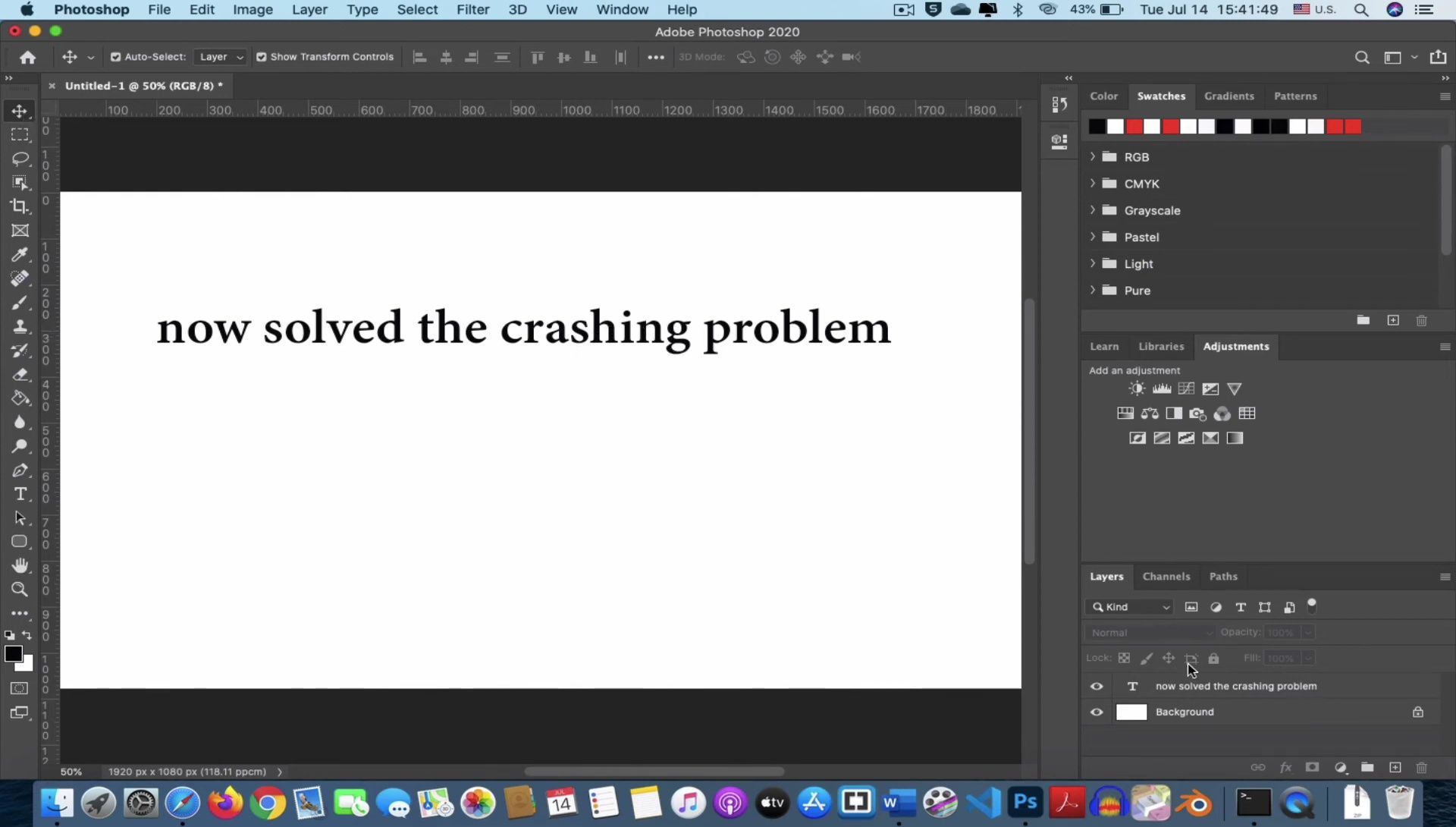Viewport: 1456px width, 827px height.
Task: Hide the Background layer visibility eye
Action: [1097, 712]
